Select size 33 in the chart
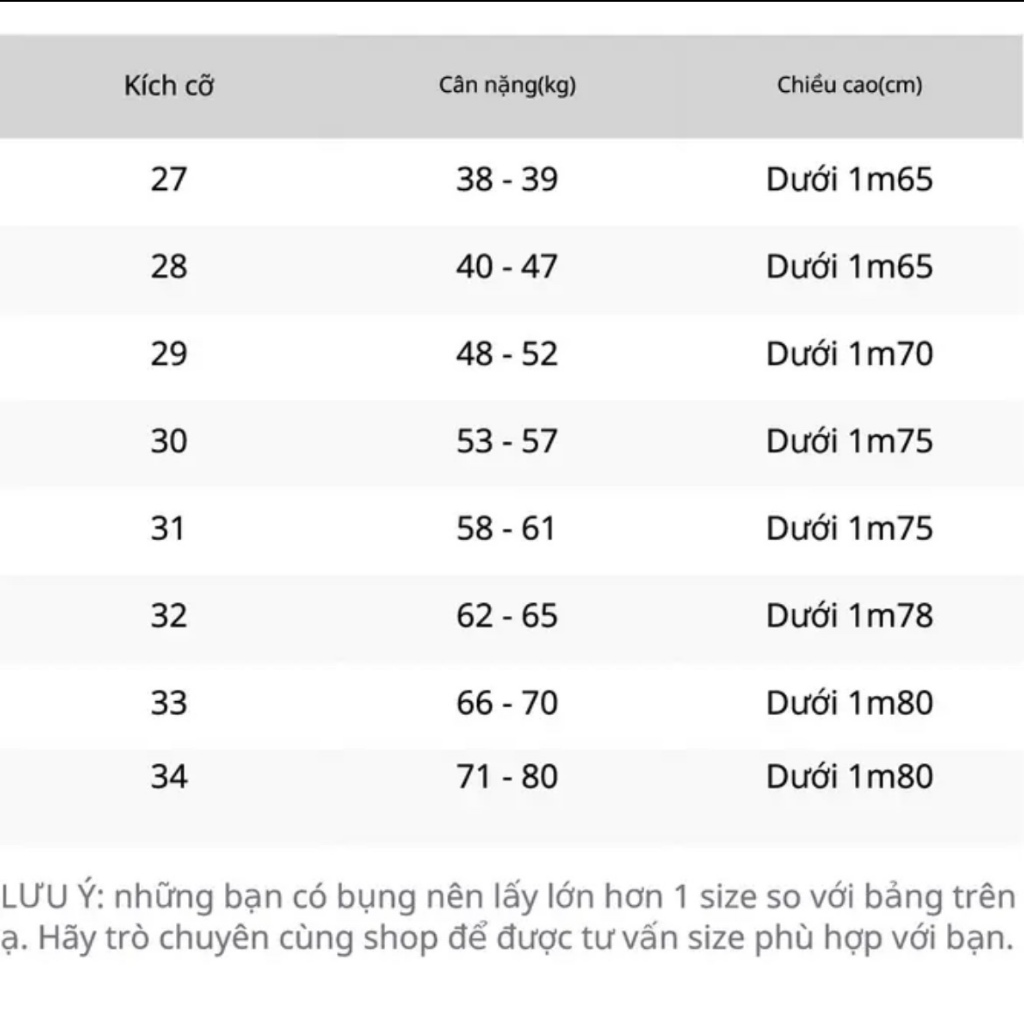 (x=169, y=703)
